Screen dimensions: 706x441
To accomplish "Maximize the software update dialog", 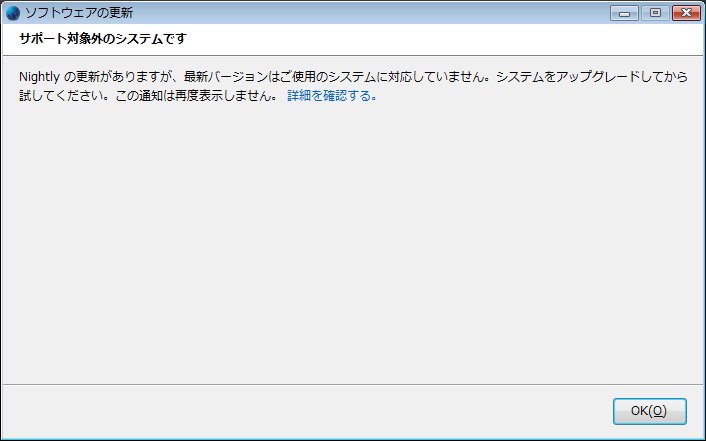I will 655,13.
